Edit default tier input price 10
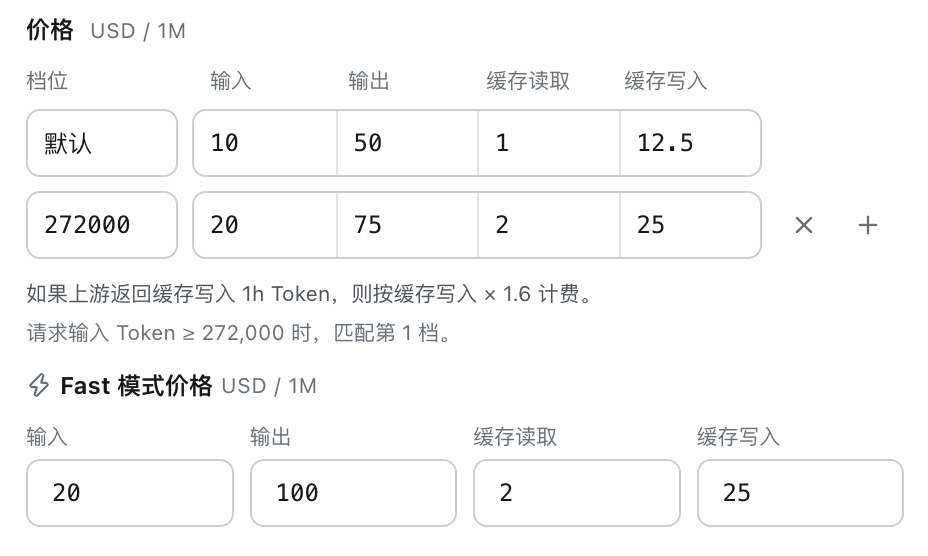The width and height of the screenshot is (928, 556). (x=265, y=143)
